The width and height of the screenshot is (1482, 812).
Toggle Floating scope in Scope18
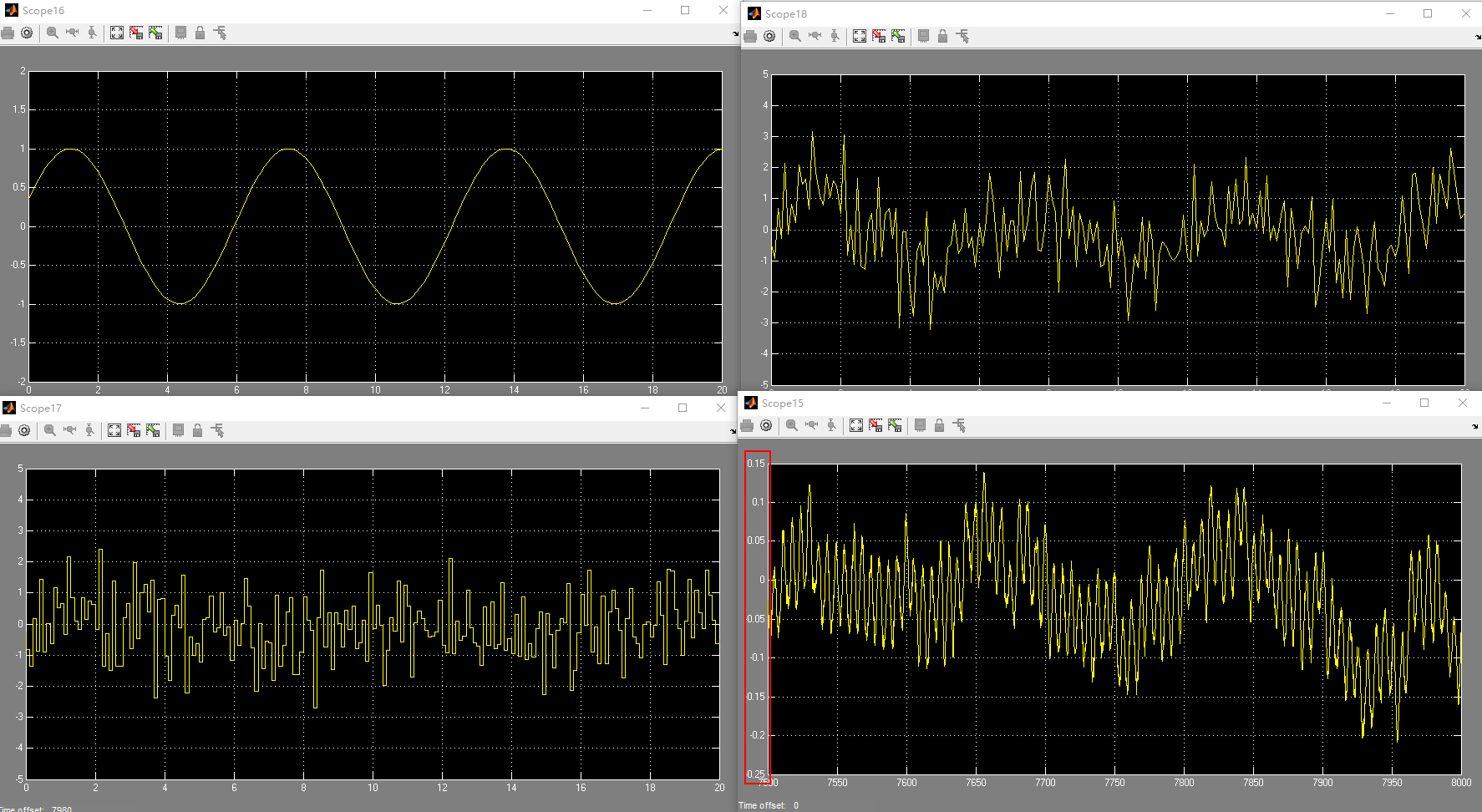(x=923, y=36)
